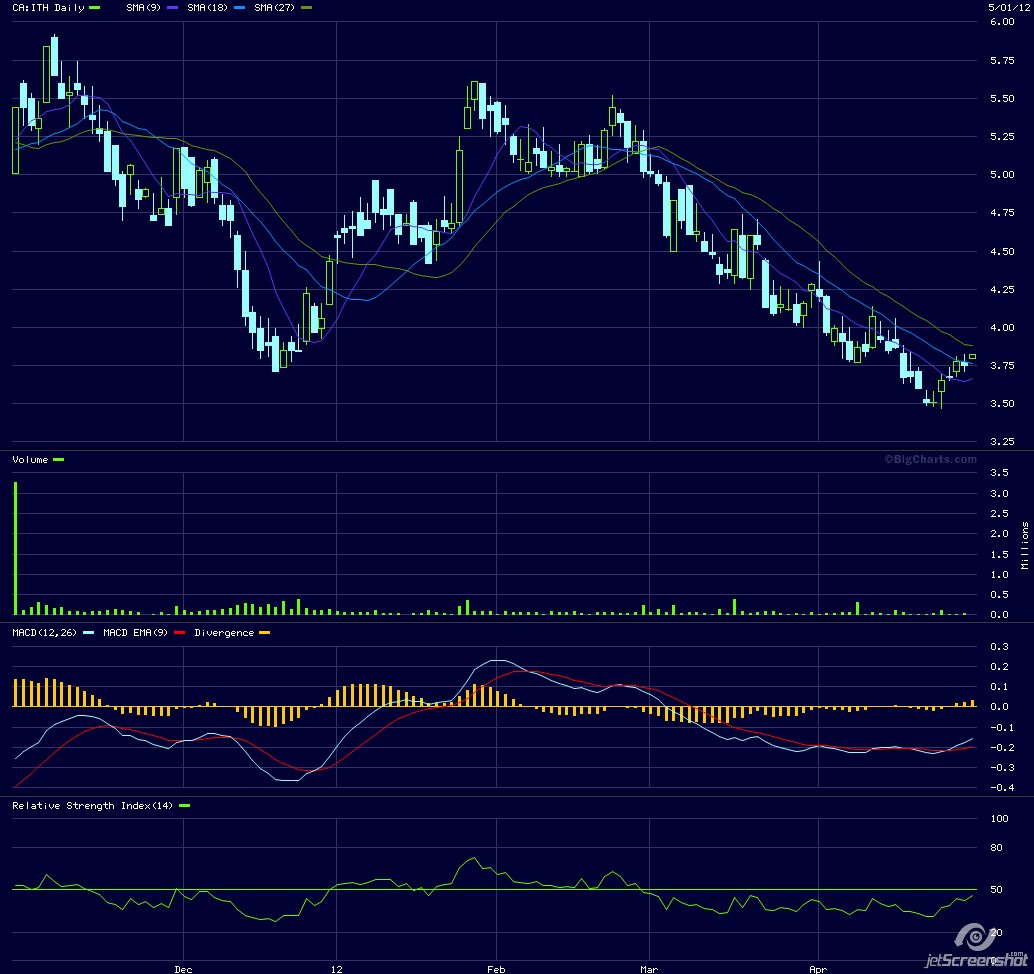Click the green Relative Strength Index swatch
1034x974 pixels.
point(185,806)
